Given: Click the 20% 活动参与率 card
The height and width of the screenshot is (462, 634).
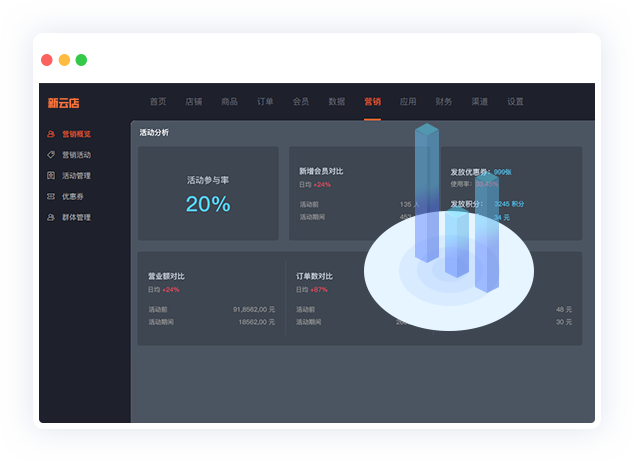Looking at the screenshot, I should click(x=208, y=193).
